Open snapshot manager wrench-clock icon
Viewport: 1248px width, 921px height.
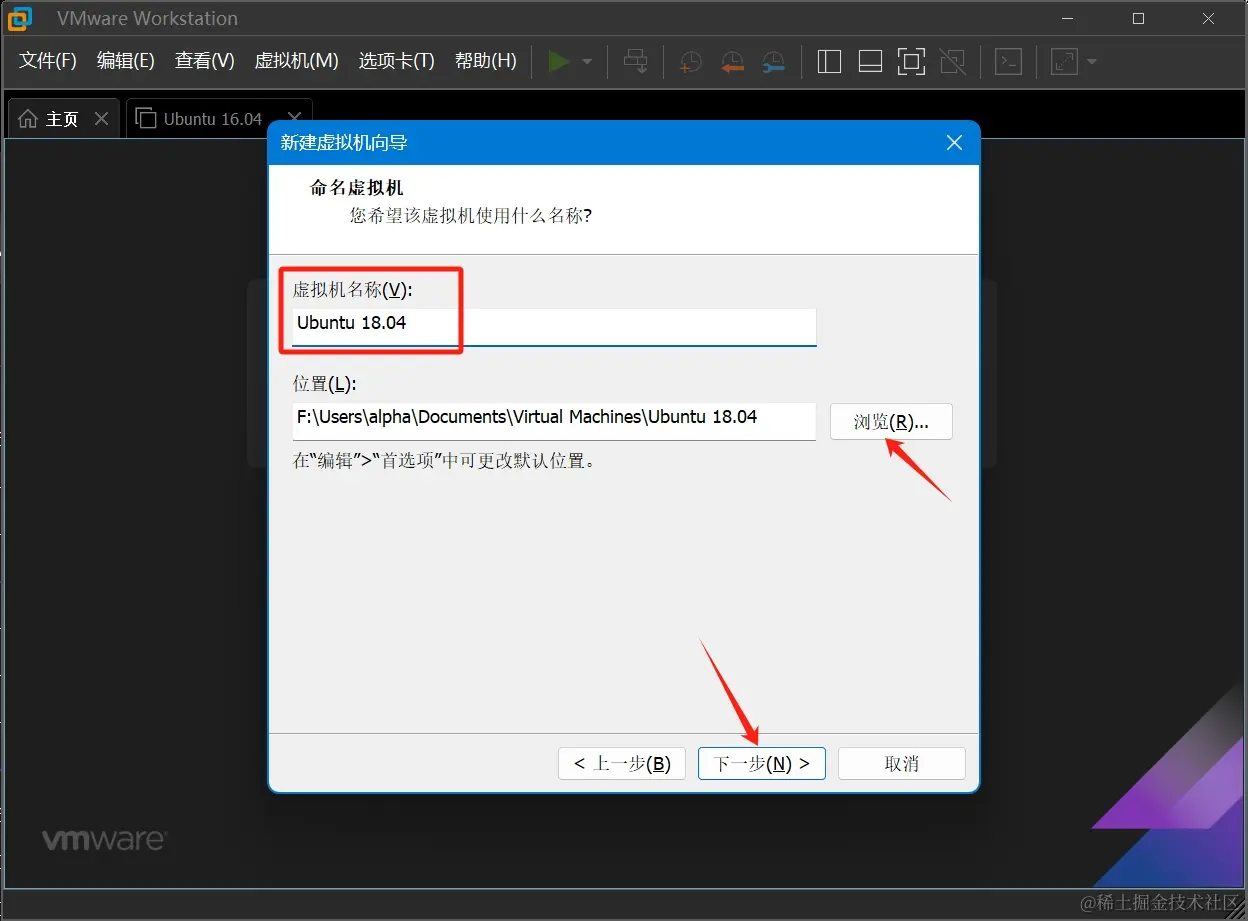(x=773, y=62)
